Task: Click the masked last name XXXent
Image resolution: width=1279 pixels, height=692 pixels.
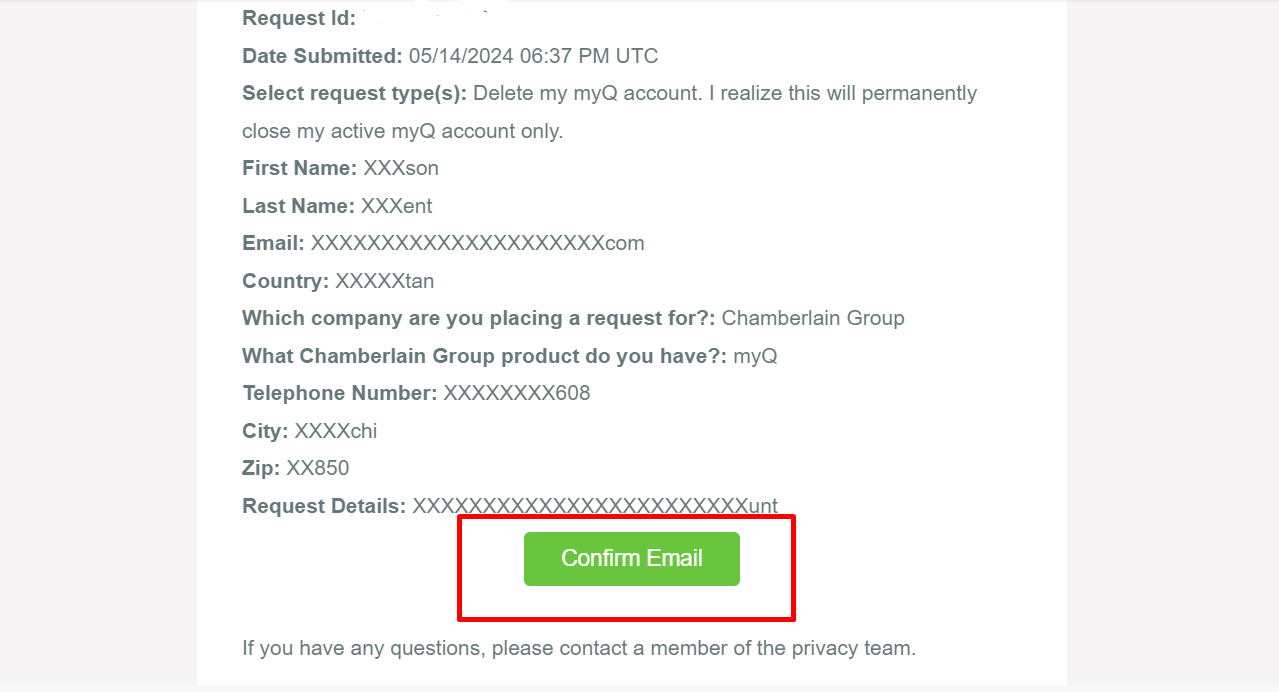Action: (x=397, y=206)
